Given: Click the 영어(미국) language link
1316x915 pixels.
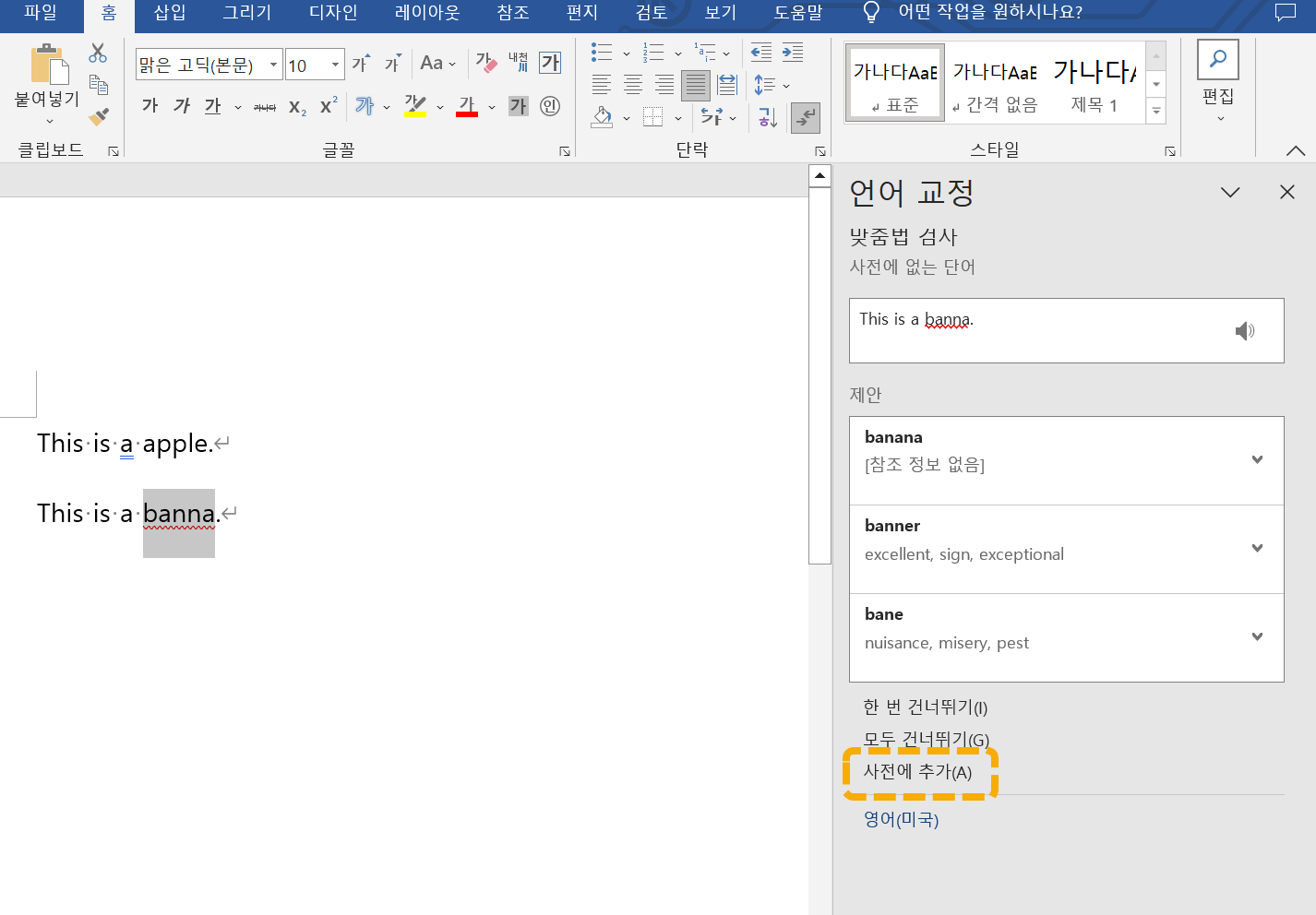Looking at the screenshot, I should [900, 819].
